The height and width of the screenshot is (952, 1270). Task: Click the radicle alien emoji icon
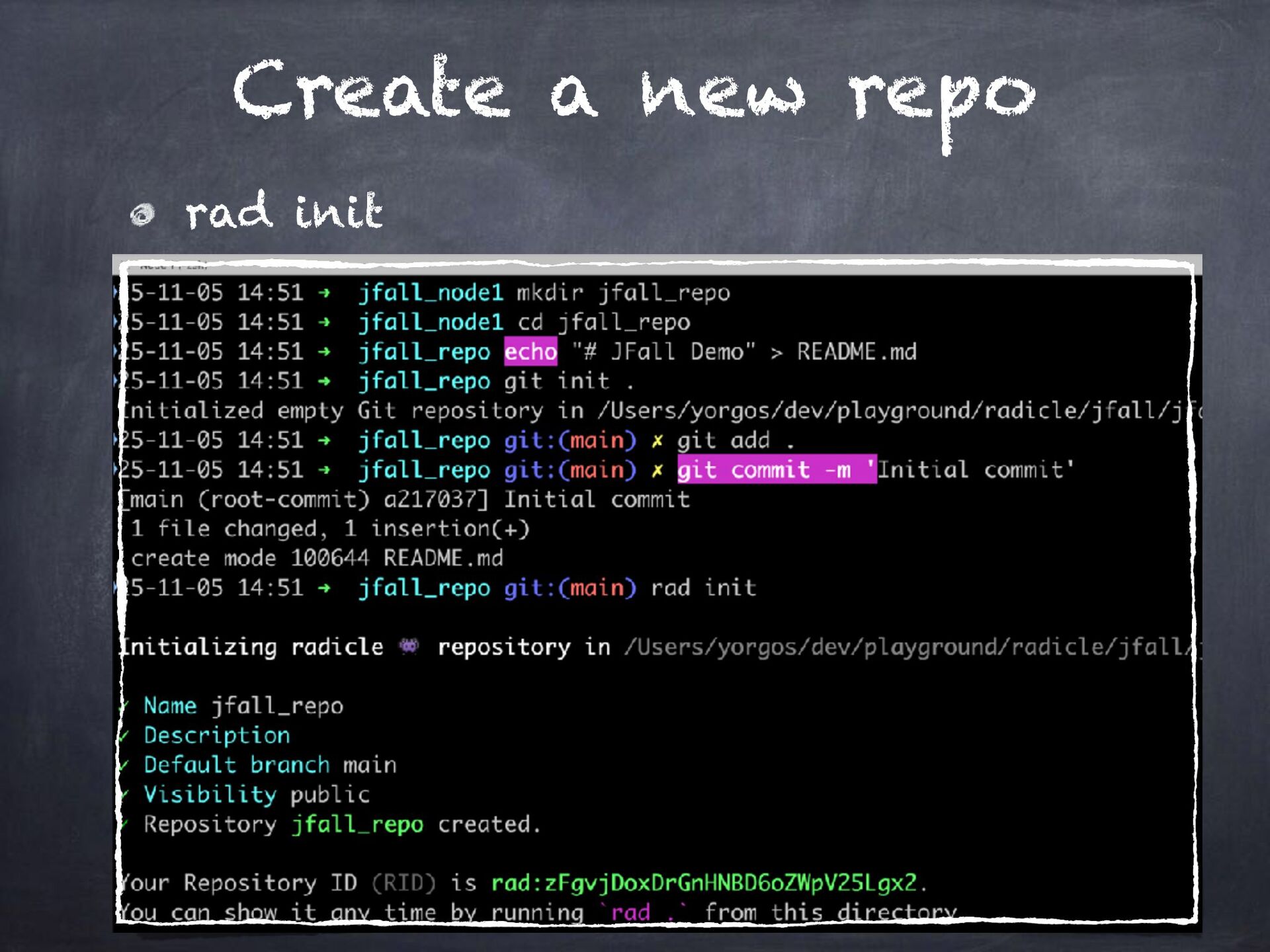click(409, 646)
